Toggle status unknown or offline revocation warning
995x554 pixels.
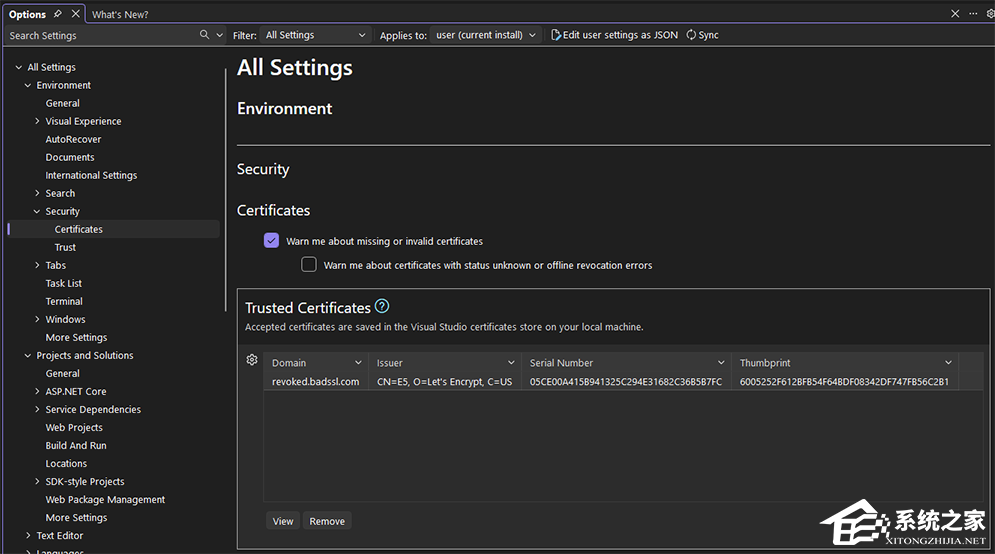point(308,265)
